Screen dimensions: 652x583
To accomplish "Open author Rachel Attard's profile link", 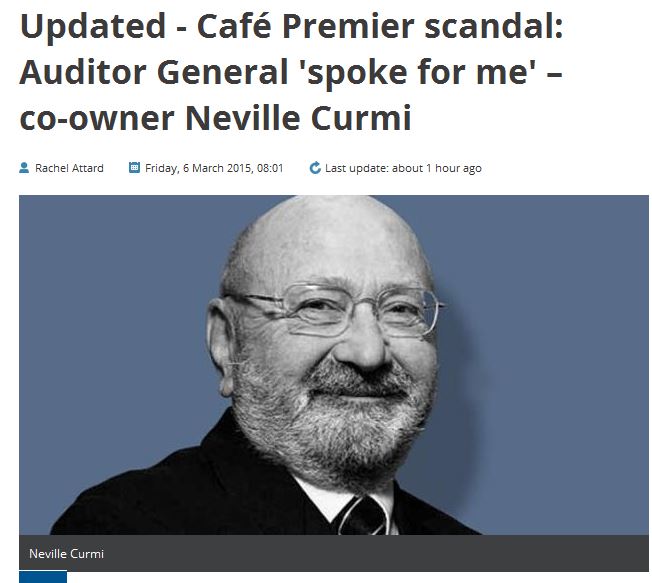I will point(69,168).
